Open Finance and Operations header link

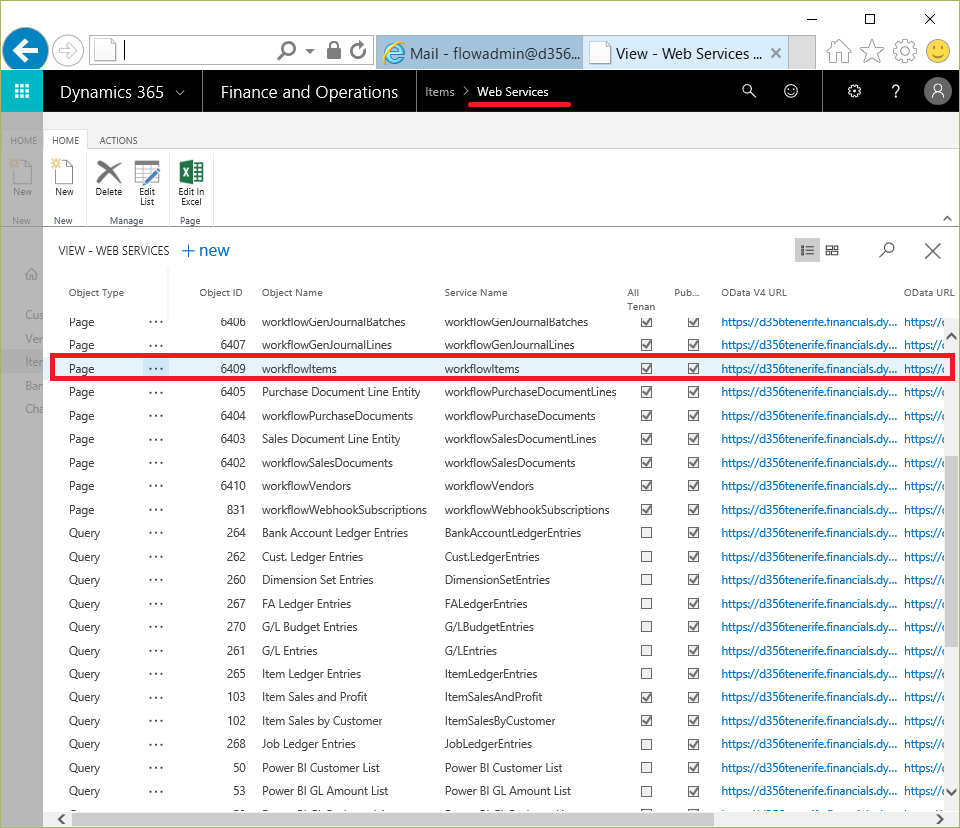[x=309, y=92]
